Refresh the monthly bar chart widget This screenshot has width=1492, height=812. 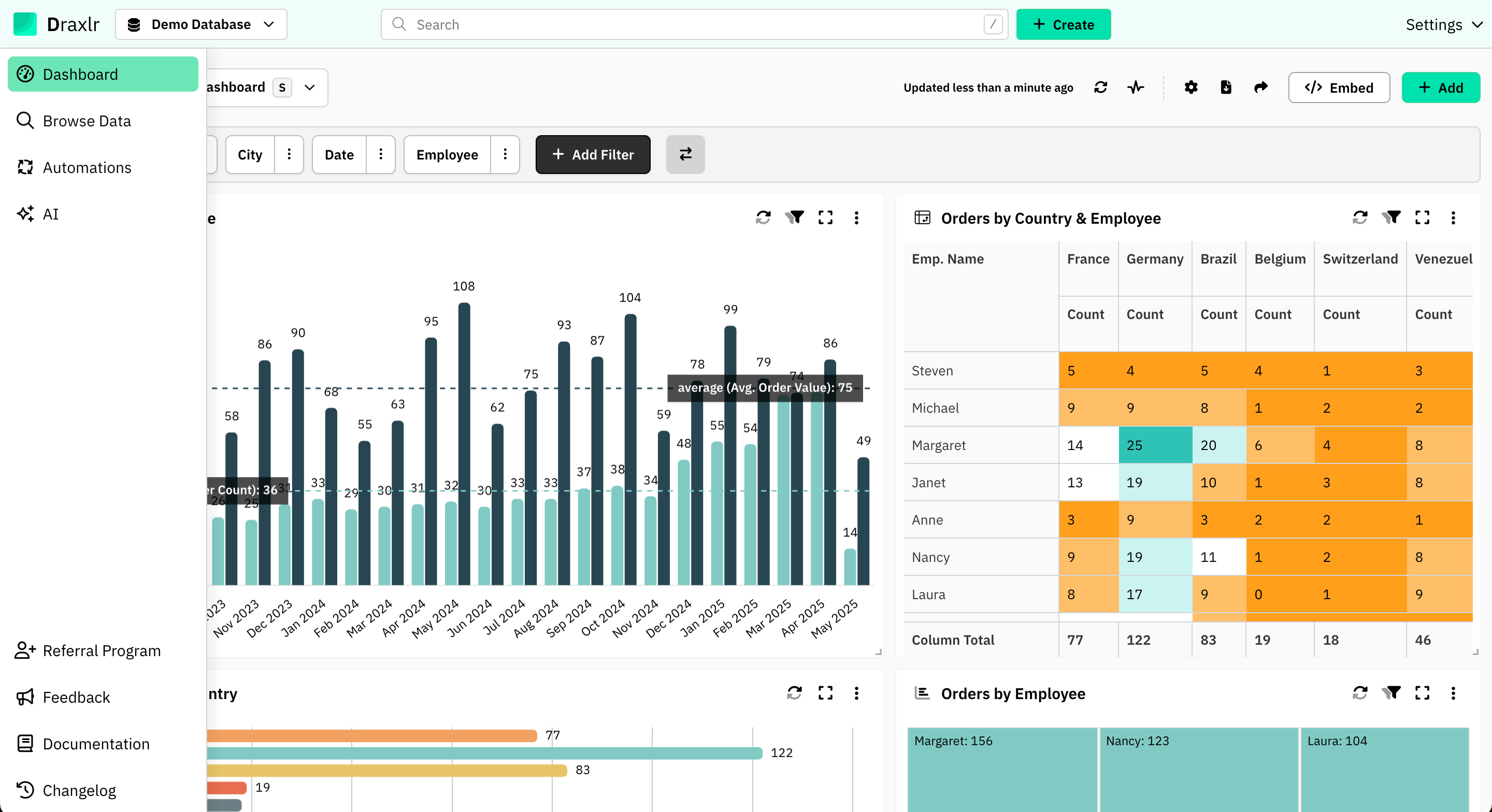point(764,218)
